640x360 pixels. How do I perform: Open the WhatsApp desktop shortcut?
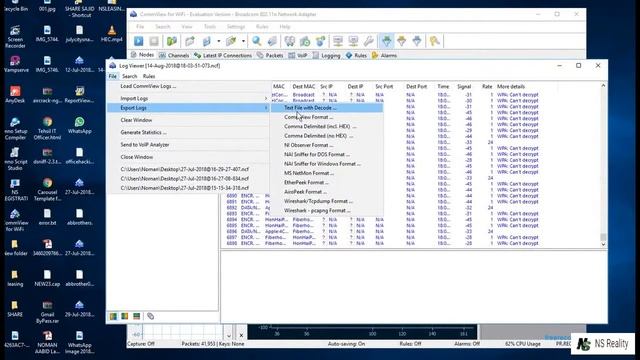tap(80, 125)
